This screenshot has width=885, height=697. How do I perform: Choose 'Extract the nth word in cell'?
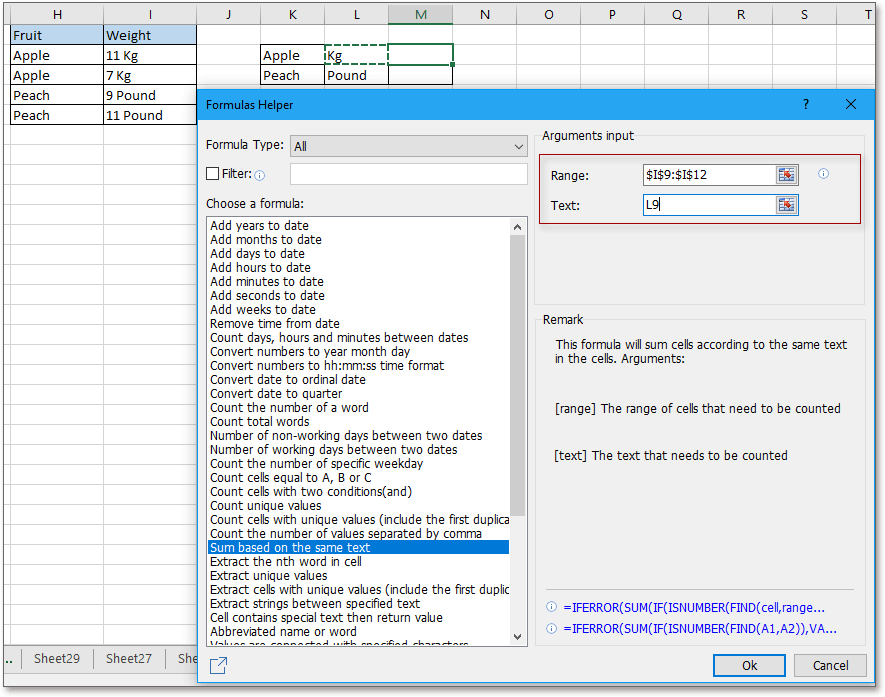click(285, 561)
